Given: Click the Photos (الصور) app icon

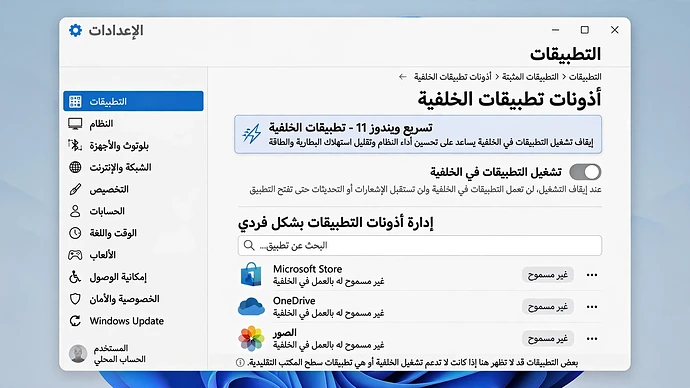Looking at the screenshot, I should (x=251, y=338).
